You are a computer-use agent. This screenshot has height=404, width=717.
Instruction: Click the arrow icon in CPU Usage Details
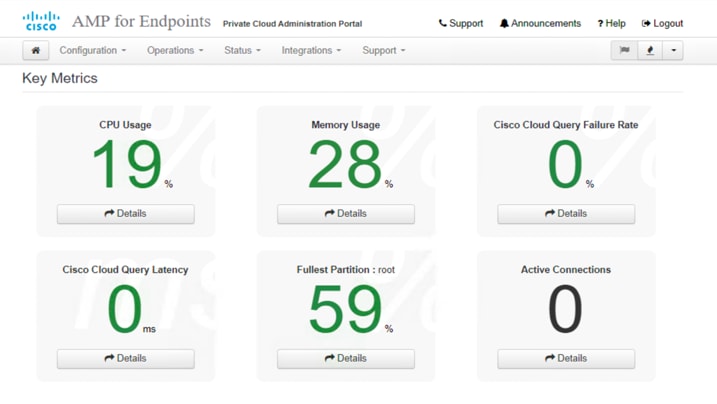click(109, 213)
